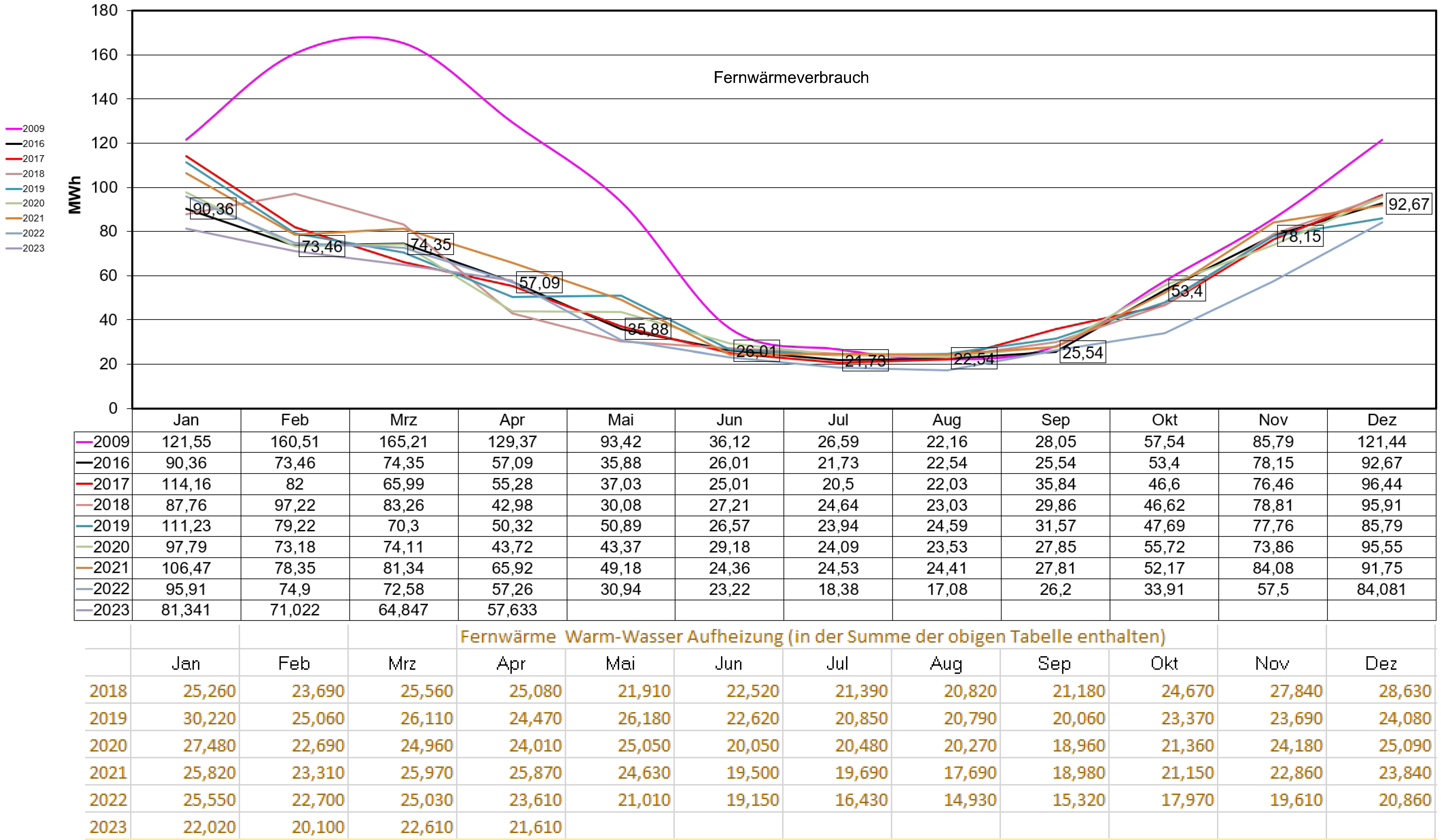Click the 2020 legend entry at left
Viewport: 1441px width, 840px height.
[x=25, y=203]
